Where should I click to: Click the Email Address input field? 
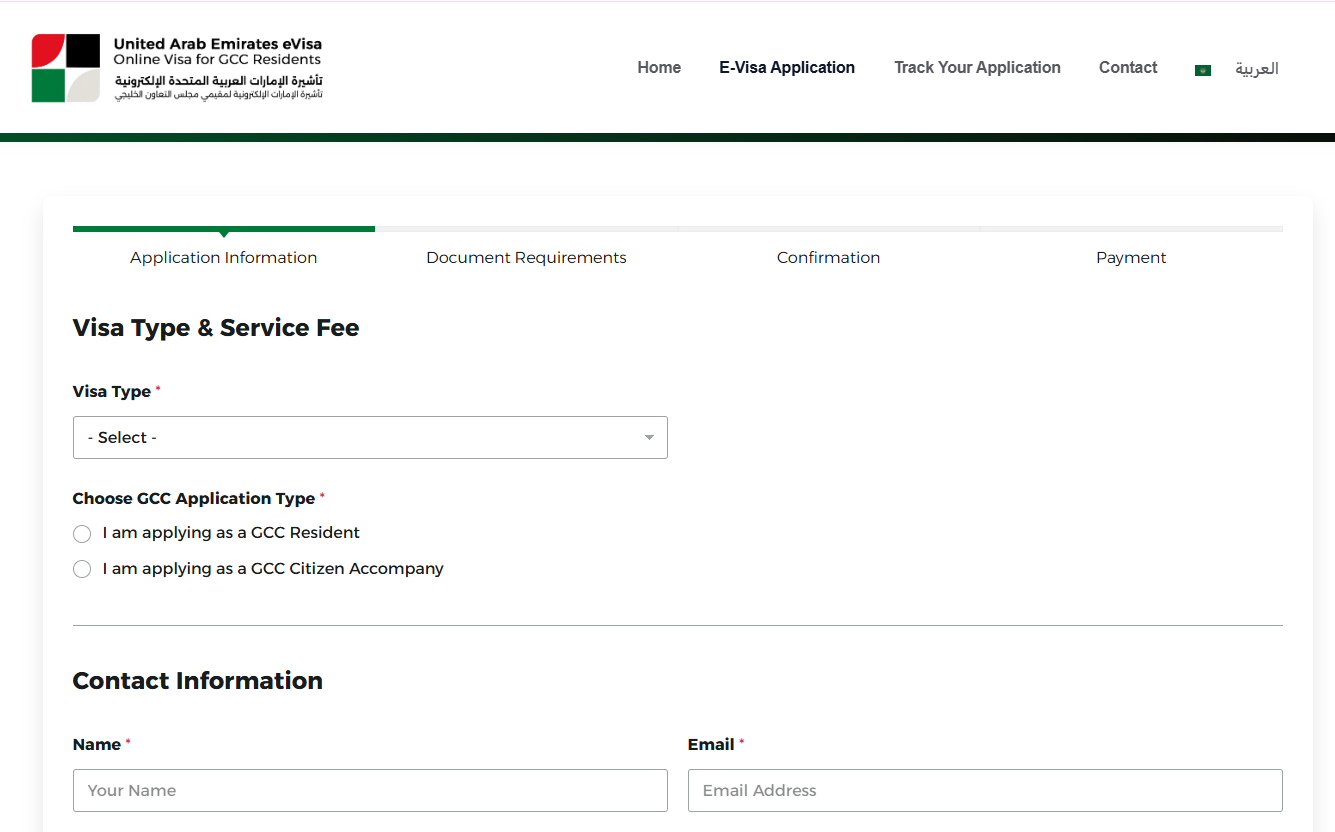coord(985,790)
